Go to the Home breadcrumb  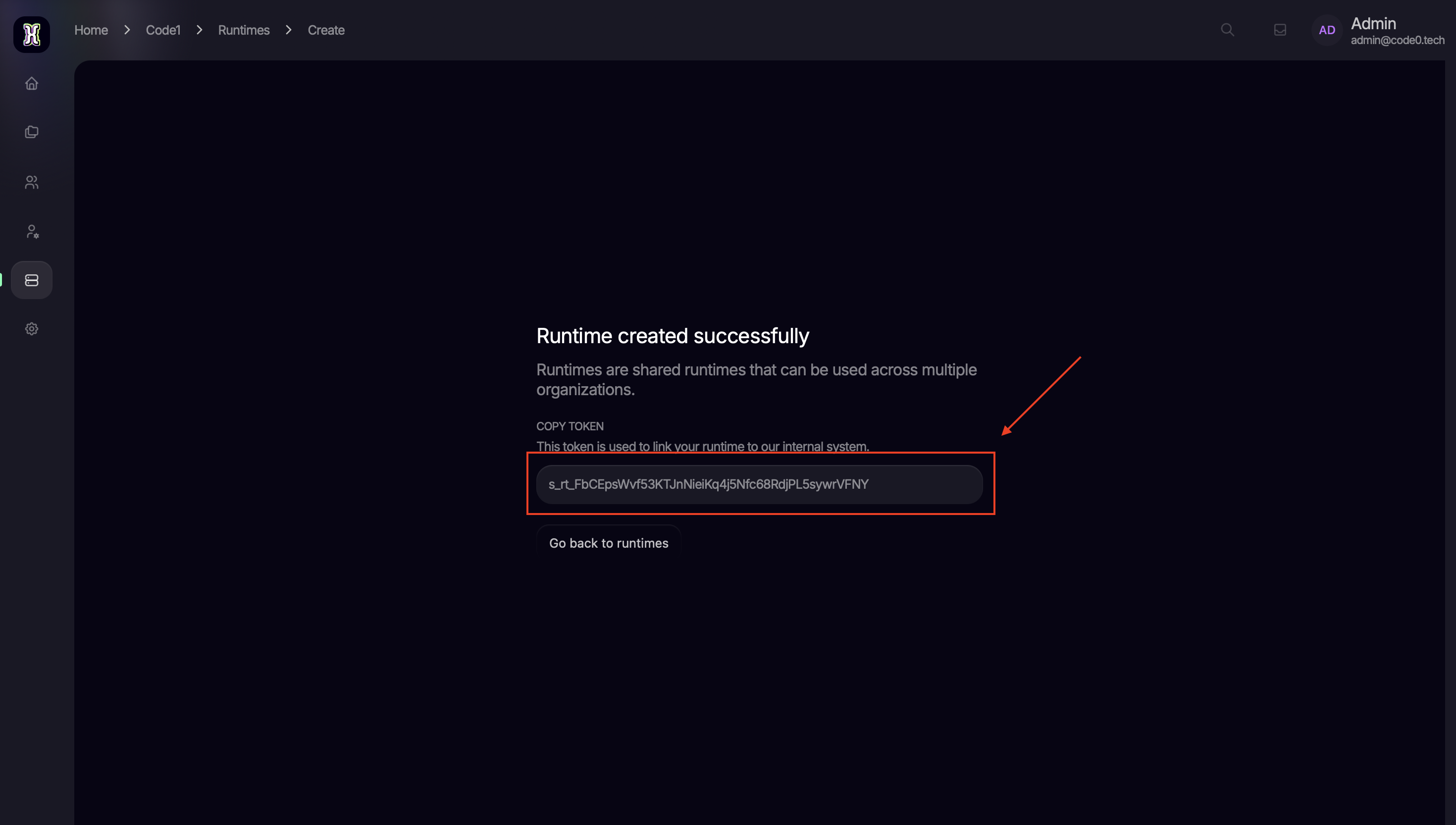click(91, 30)
